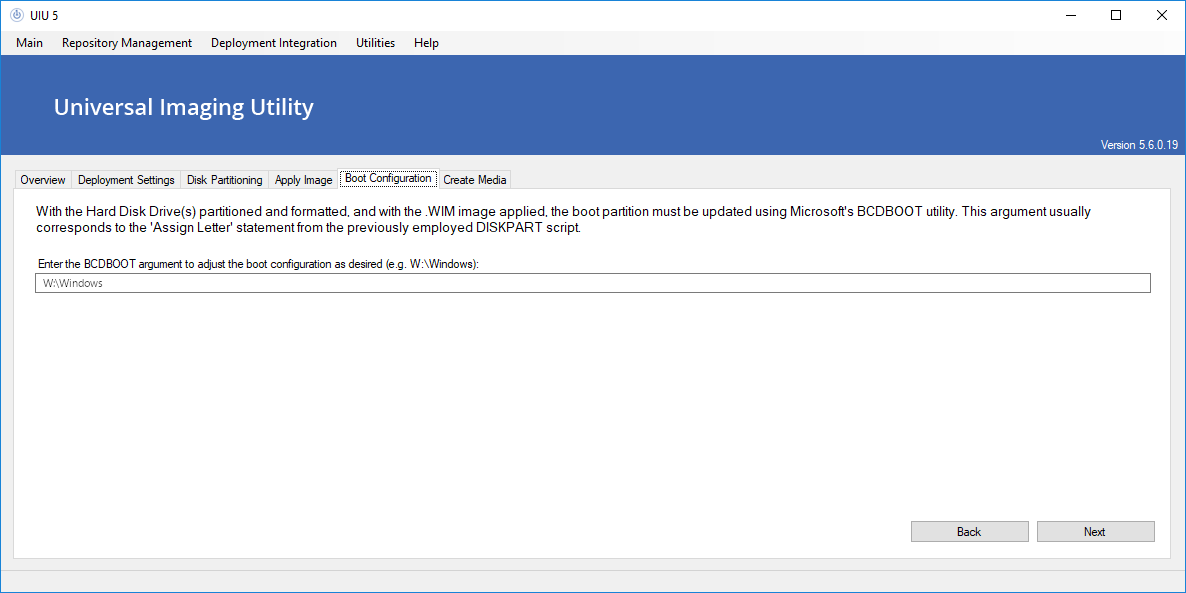The width and height of the screenshot is (1186, 593).
Task: Open the Help menu
Action: coord(427,43)
